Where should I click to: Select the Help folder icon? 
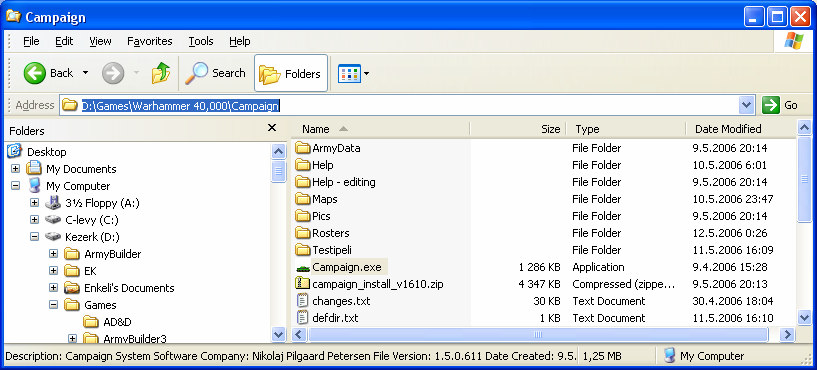[x=303, y=165]
